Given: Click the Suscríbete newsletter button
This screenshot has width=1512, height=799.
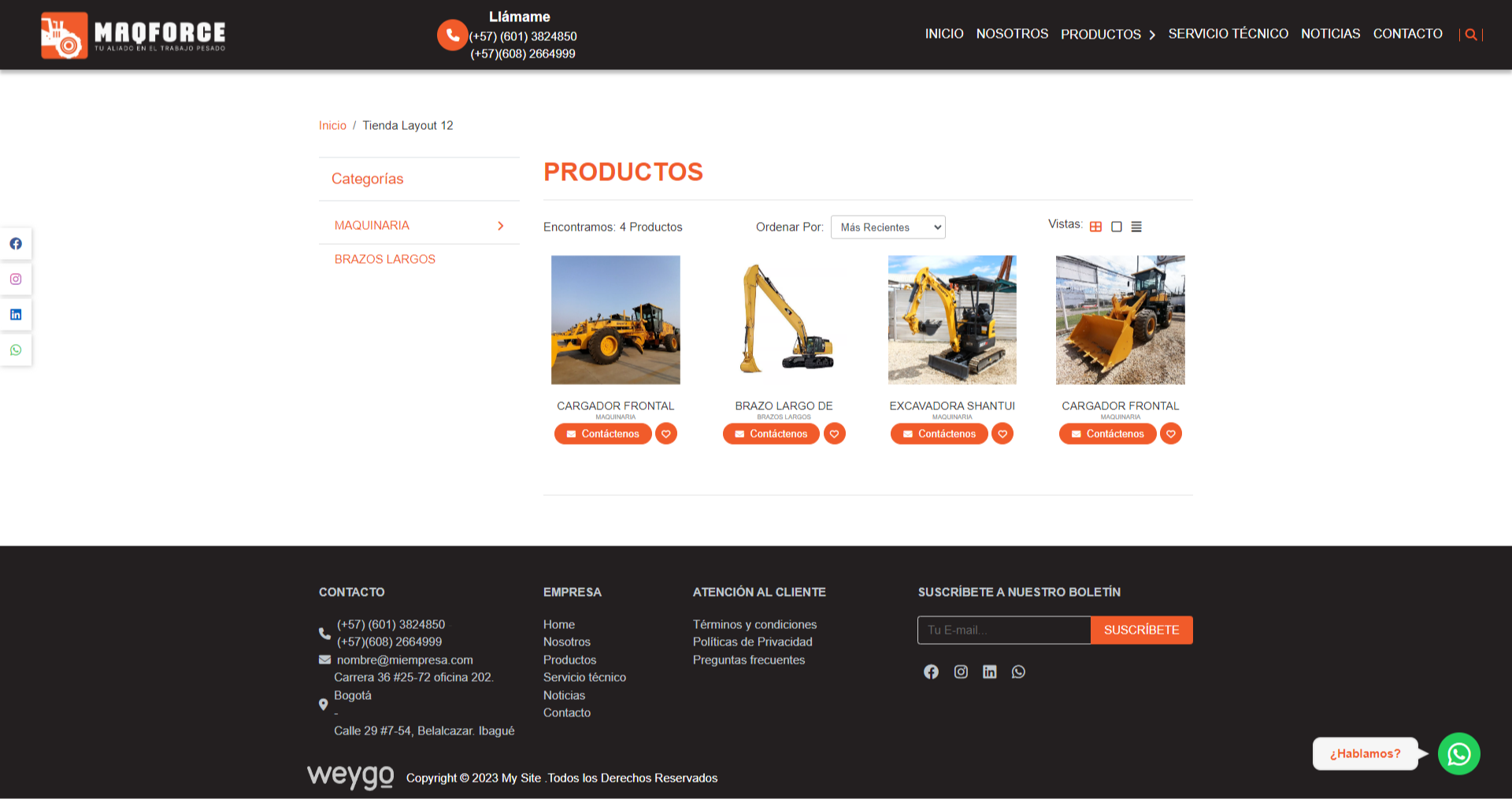Looking at the screenshot, I should [1141, 630].
